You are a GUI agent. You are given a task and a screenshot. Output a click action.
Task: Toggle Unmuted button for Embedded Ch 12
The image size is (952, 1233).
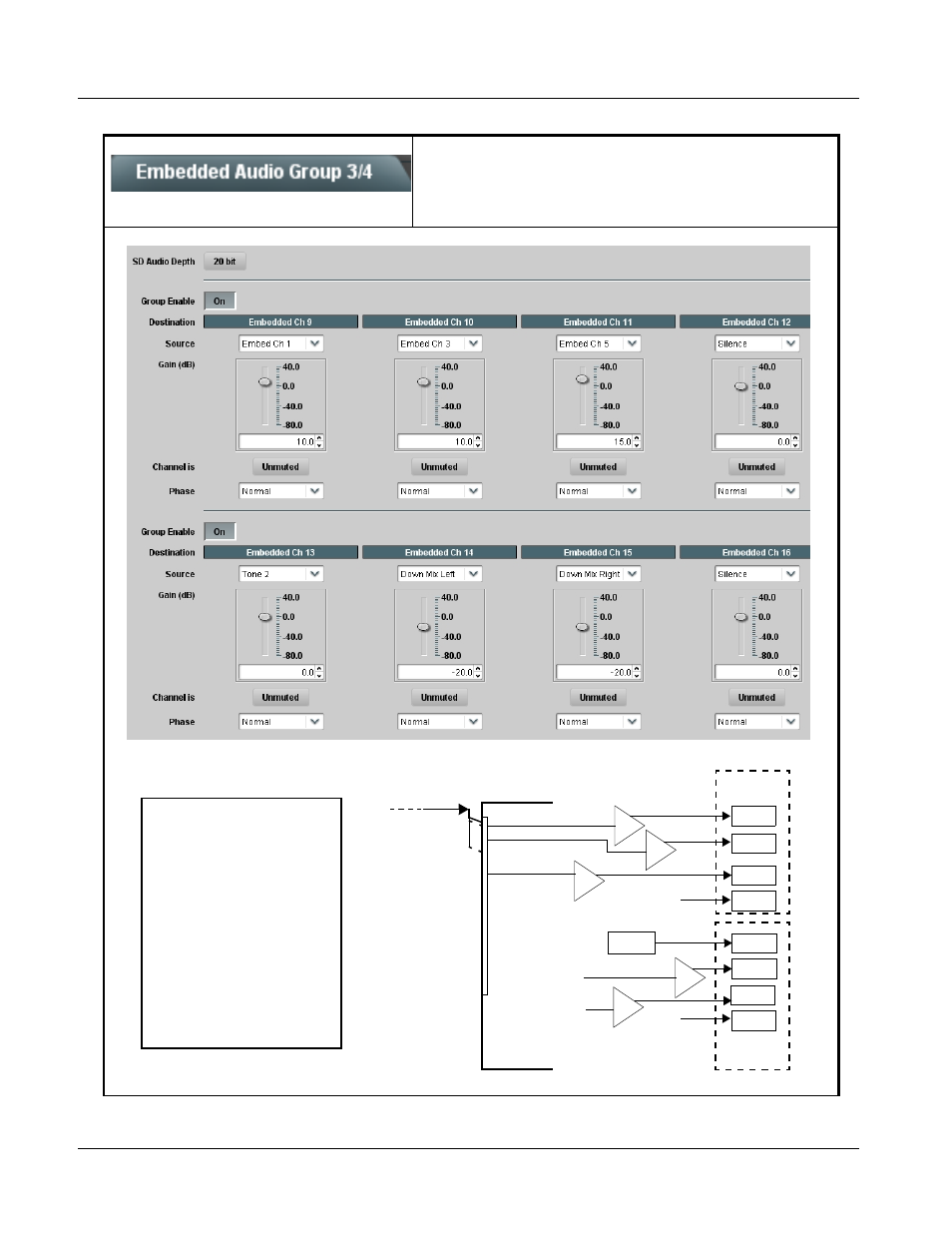(756, 467)
